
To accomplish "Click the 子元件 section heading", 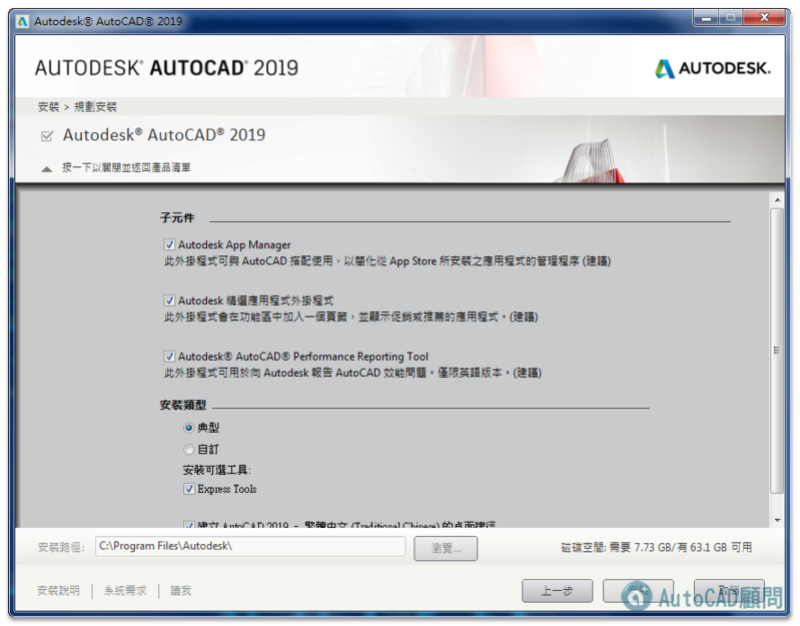I will 177,218.
